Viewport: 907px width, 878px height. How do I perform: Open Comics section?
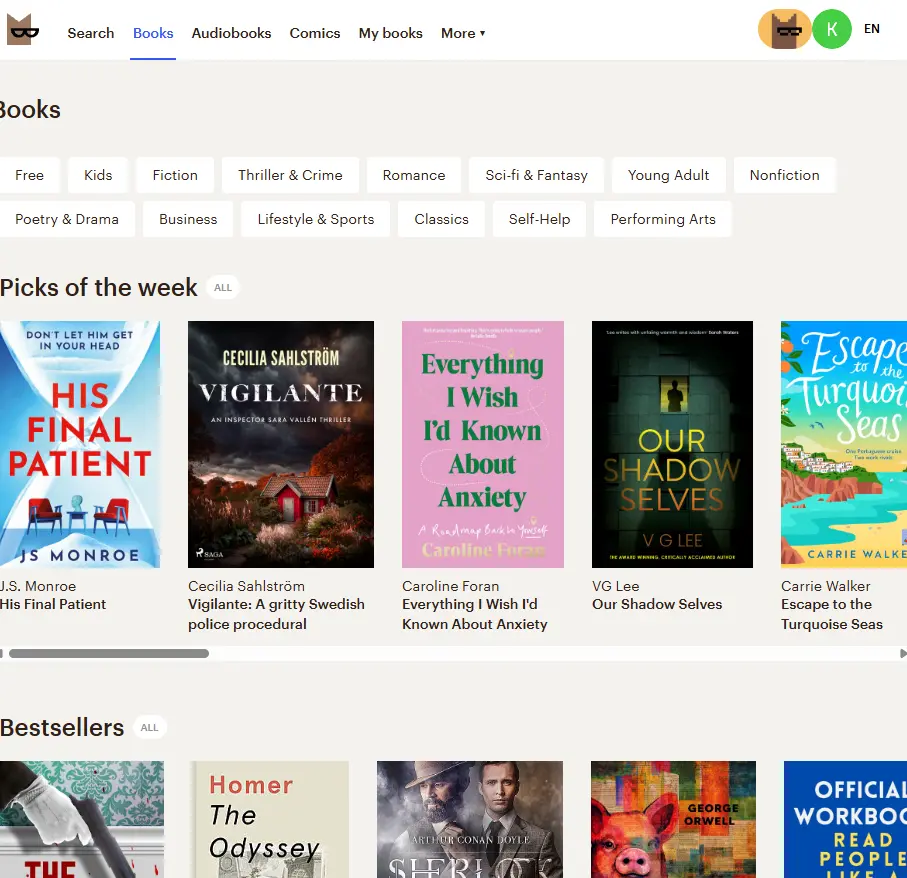click(x=315, y=34)
